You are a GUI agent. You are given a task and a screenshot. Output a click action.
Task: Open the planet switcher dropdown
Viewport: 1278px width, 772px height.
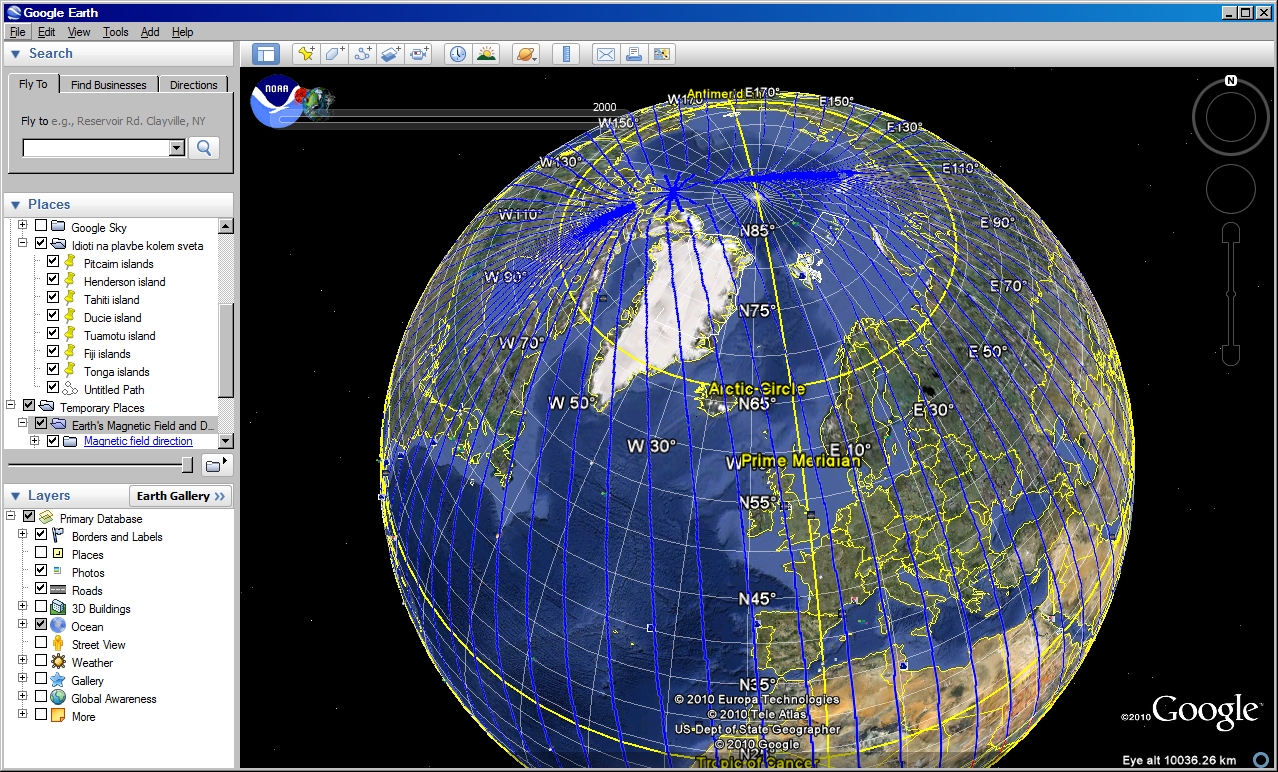click(526, 54)
